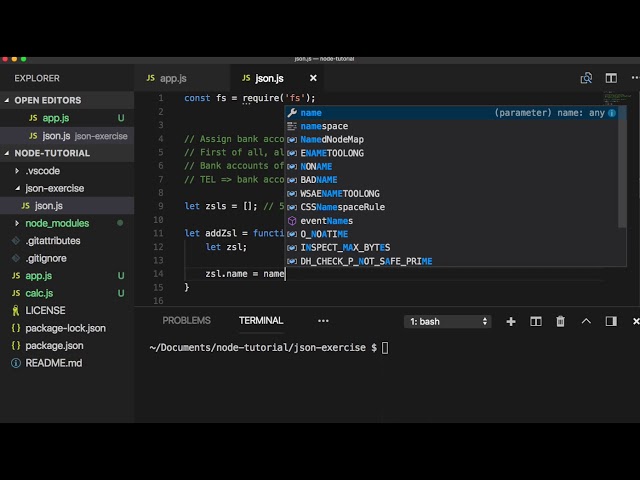
Task: Click the braces icon of package.json
Action: coord(16,346)
